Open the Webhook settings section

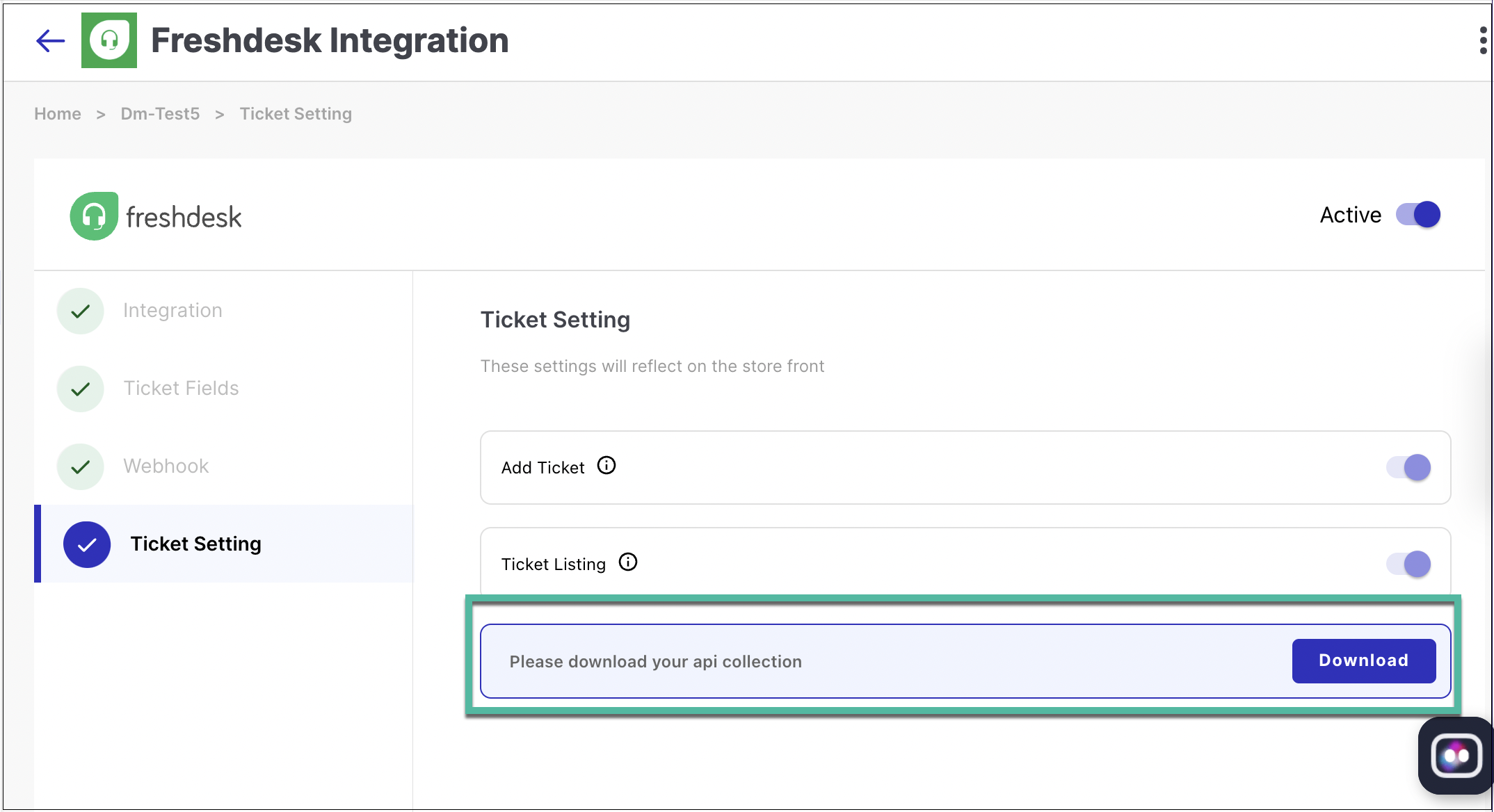[x=166, y=466]
